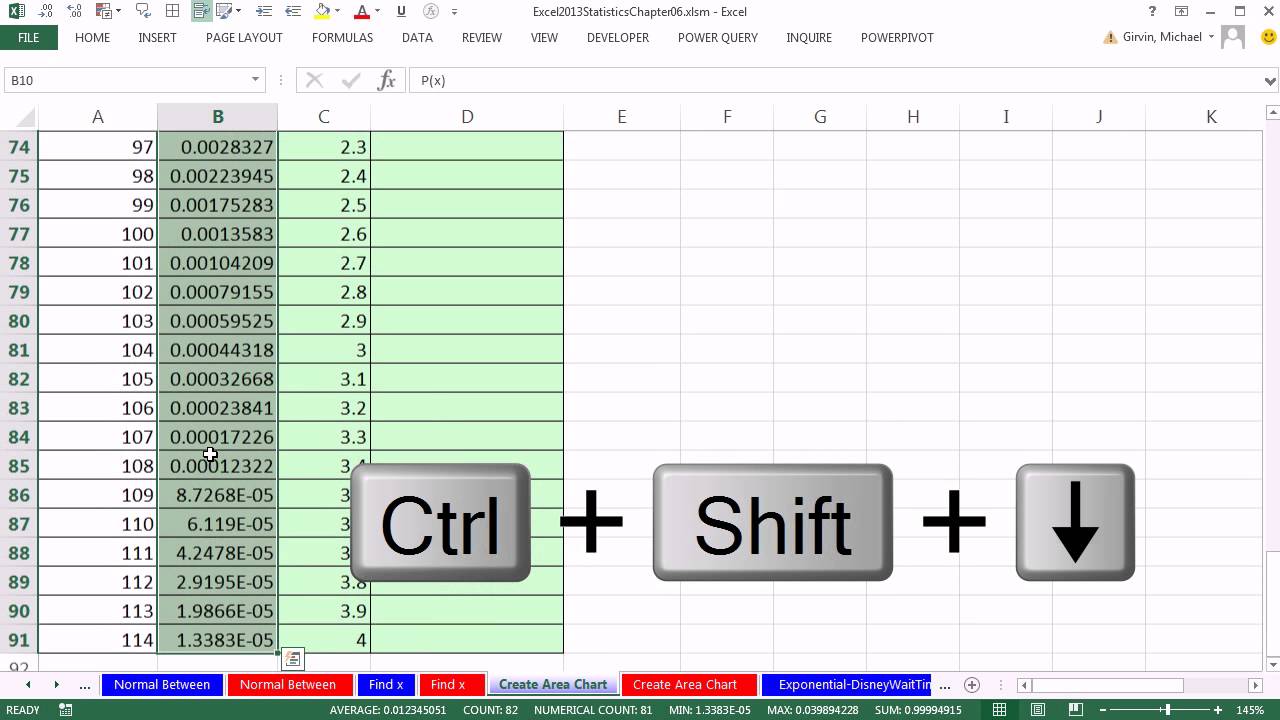Click Cancel X icon in formula bar
The width and height of the screenshot is (1280, 720).
tap(314, 80)
